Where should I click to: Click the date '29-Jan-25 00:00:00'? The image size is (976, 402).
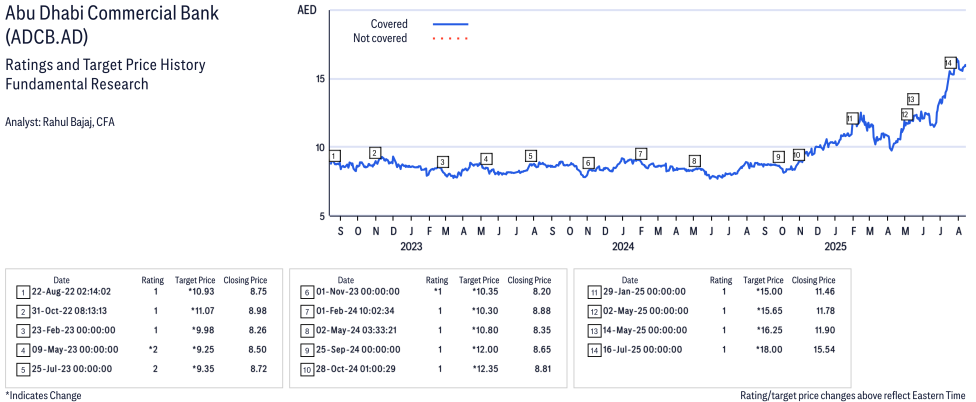645,291
